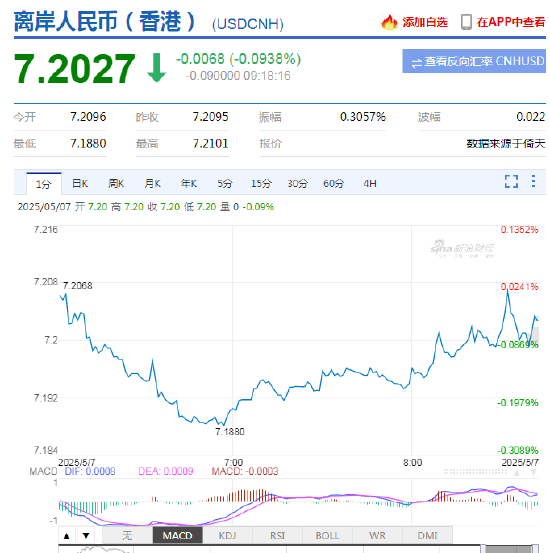550x553 pixels.
Task: Click the 今开 value 7.2096
Action: (x=88, y=117)
